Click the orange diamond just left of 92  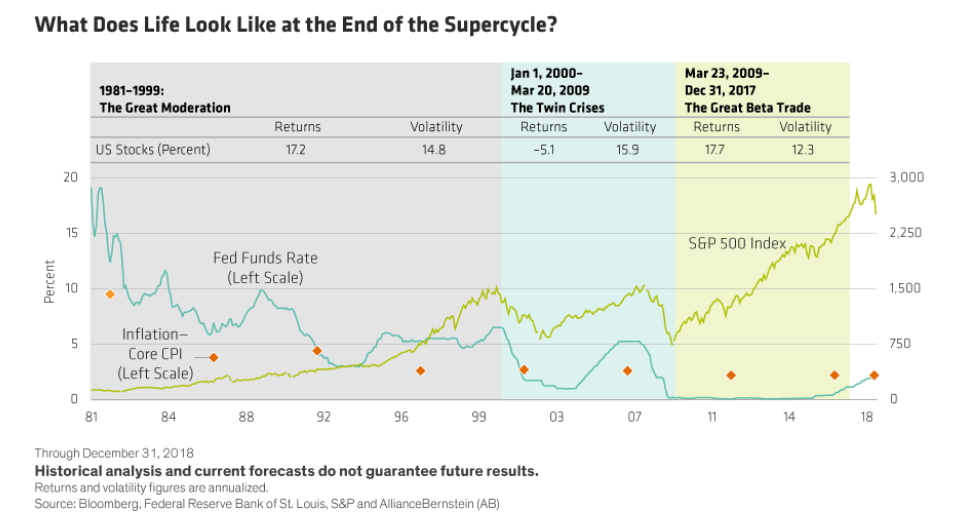coord(317,351)
